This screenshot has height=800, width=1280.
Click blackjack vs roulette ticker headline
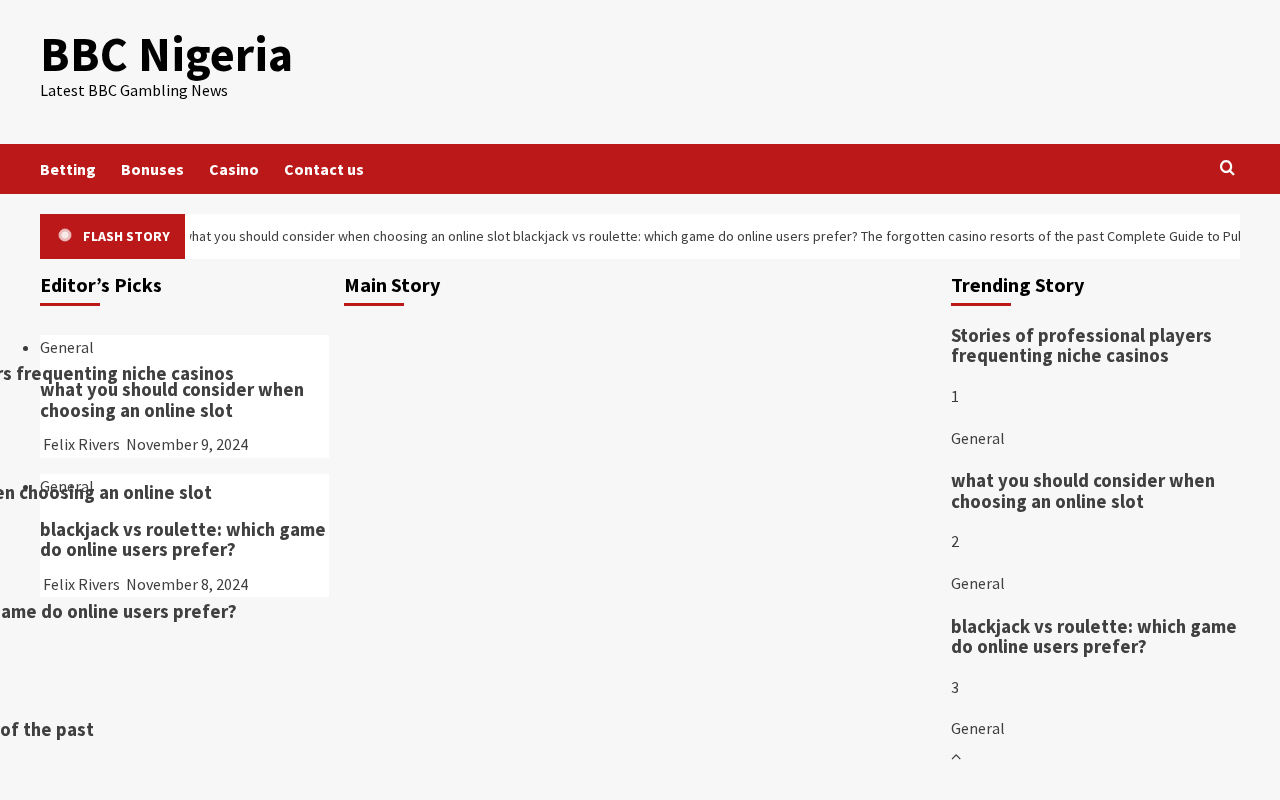click(x=685, y=236)
